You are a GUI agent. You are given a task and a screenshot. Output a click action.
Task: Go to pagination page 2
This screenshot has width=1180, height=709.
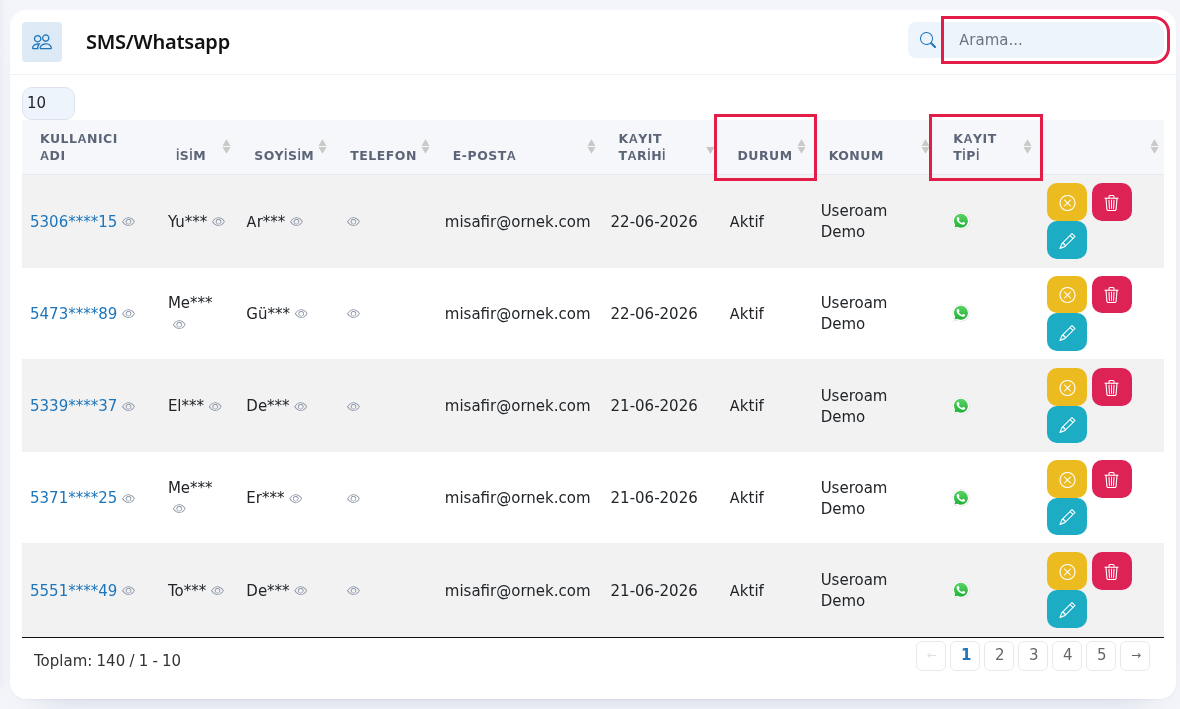pyautogui.click(x=999, y=655)
